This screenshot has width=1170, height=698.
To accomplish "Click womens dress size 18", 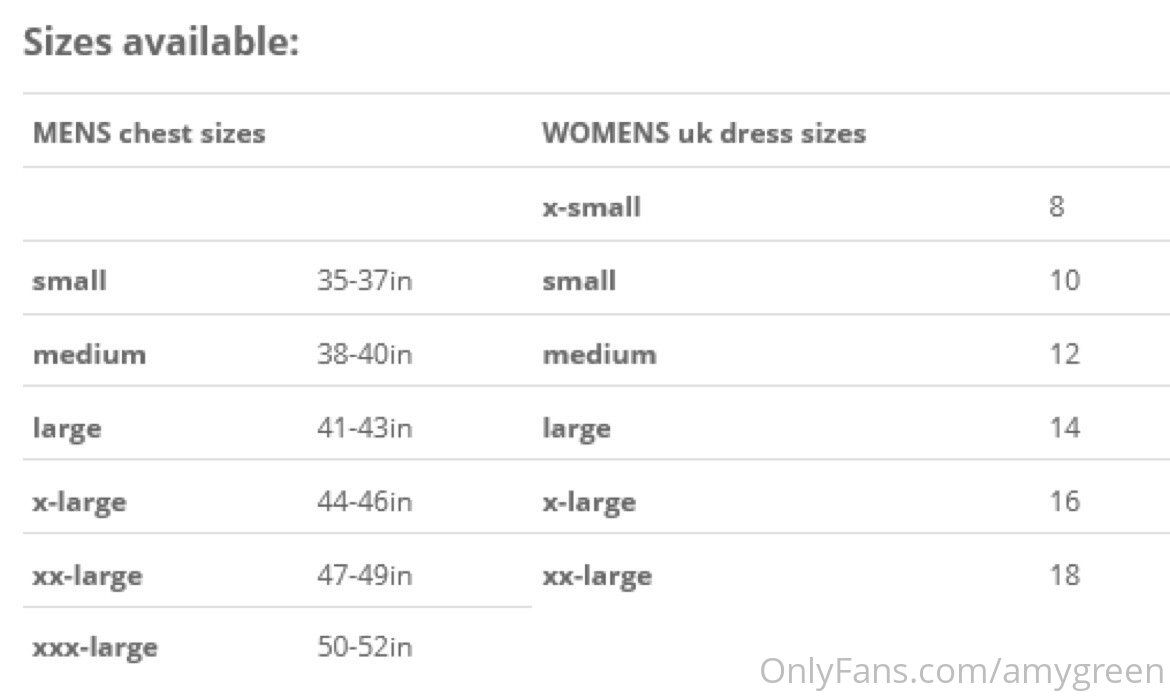I will click(x=1065, y=575).
